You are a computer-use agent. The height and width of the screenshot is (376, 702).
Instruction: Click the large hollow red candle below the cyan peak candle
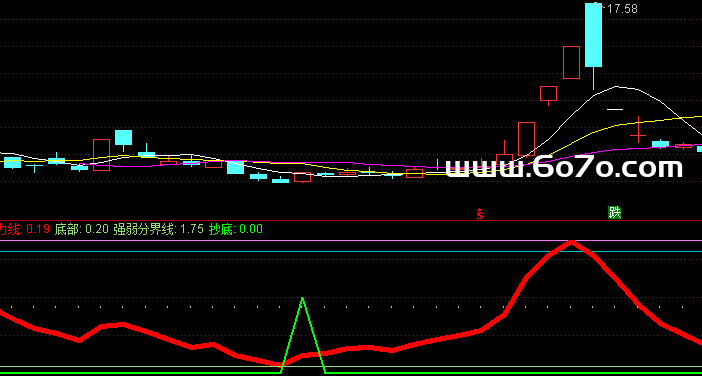pos(572,62)
